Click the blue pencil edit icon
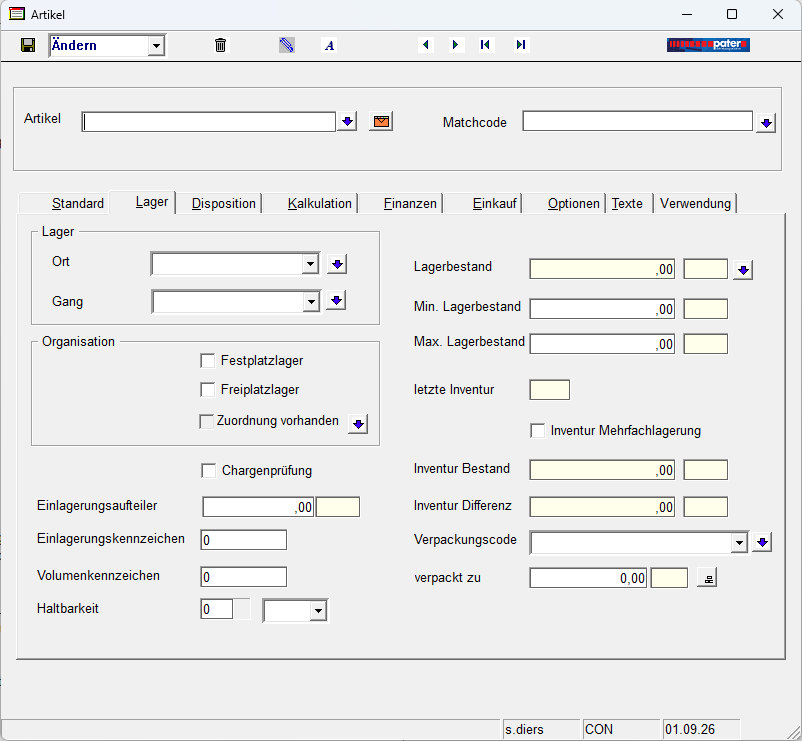 pos(286,46)
